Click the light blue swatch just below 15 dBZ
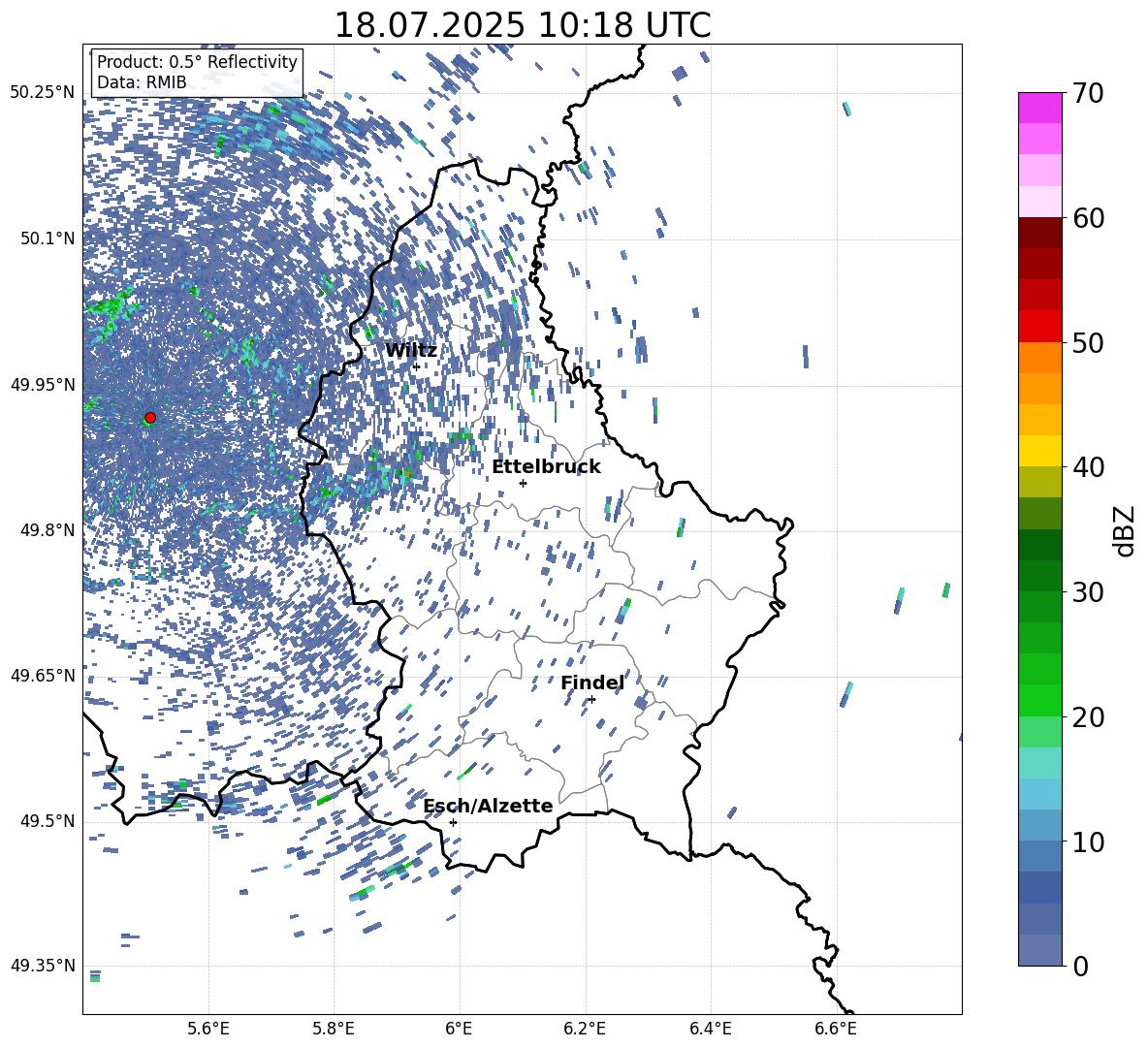 (x=1040, y=794)
